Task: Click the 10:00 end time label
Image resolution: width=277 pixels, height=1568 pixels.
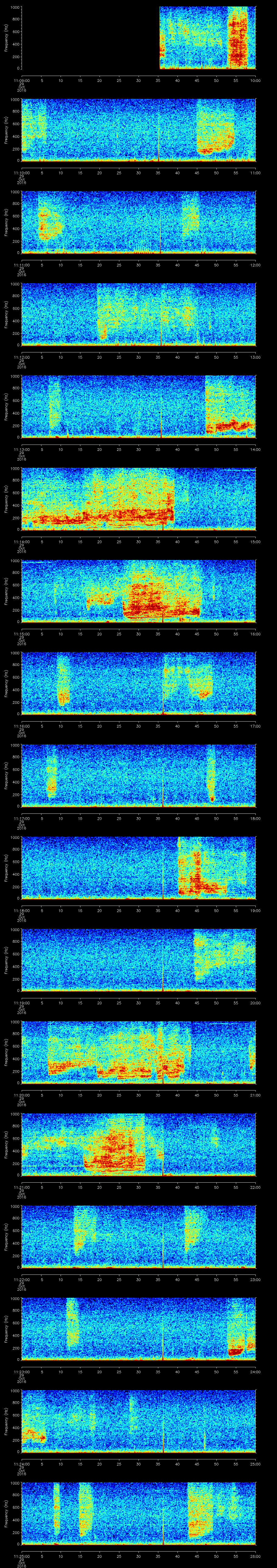Action: pos(255,80)
